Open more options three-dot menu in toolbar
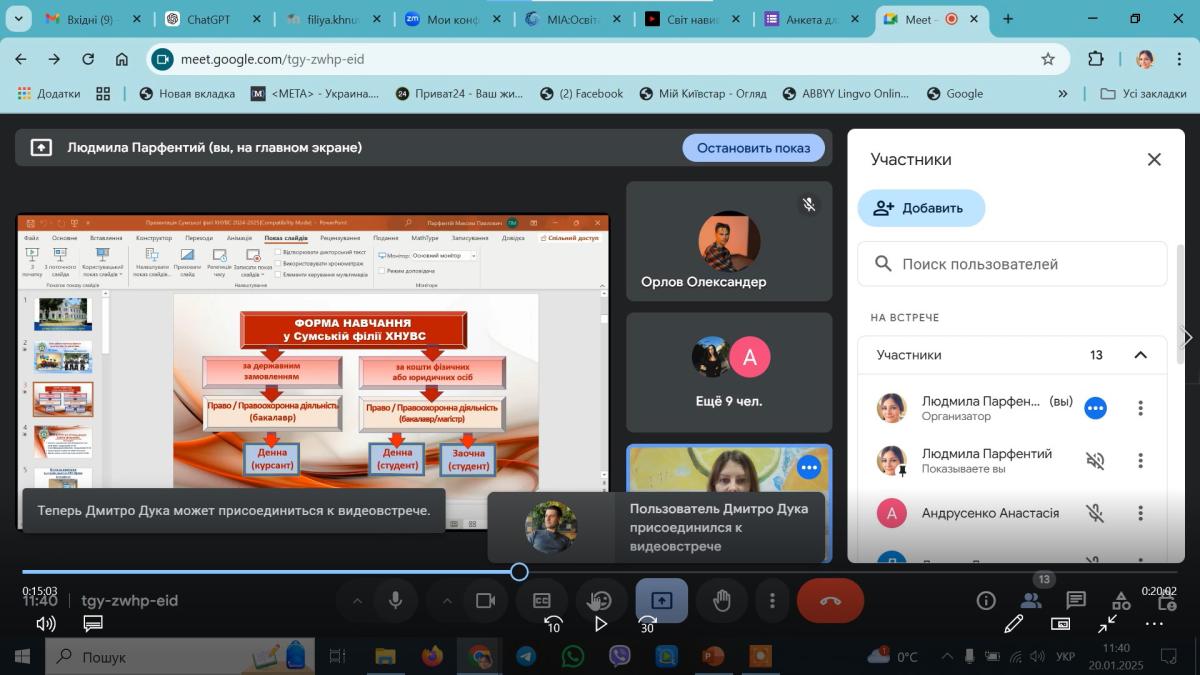The width and height of the screenshot is (1200, 675). click(772, 600)
